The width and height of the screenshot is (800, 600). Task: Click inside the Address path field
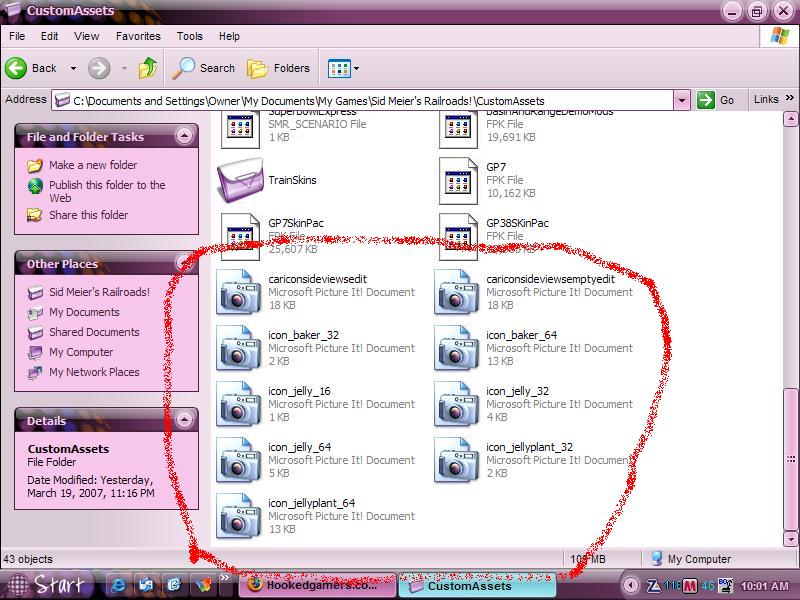362,101
